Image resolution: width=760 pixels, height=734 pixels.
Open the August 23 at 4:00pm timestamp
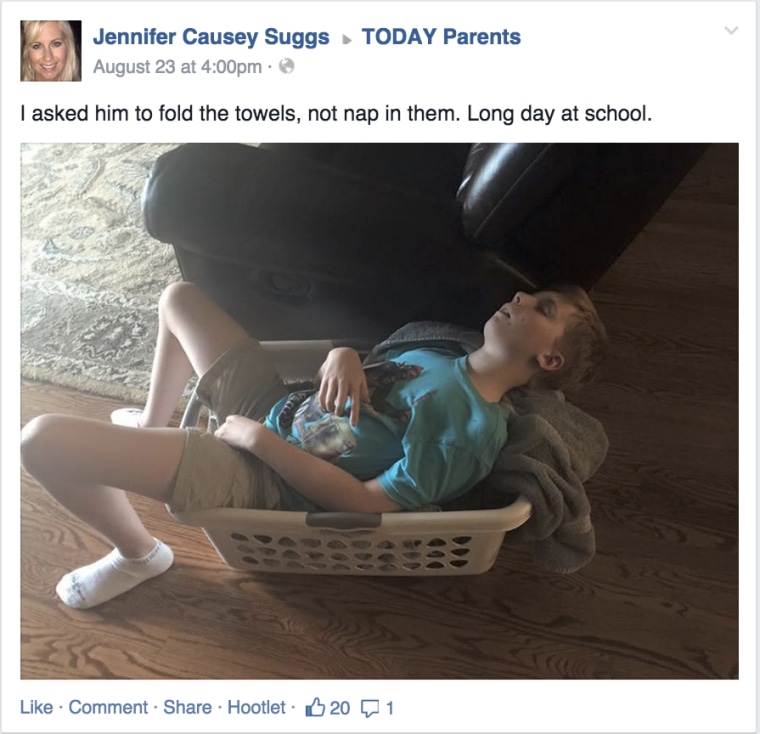pyautogui.click(x=177, y=67)
